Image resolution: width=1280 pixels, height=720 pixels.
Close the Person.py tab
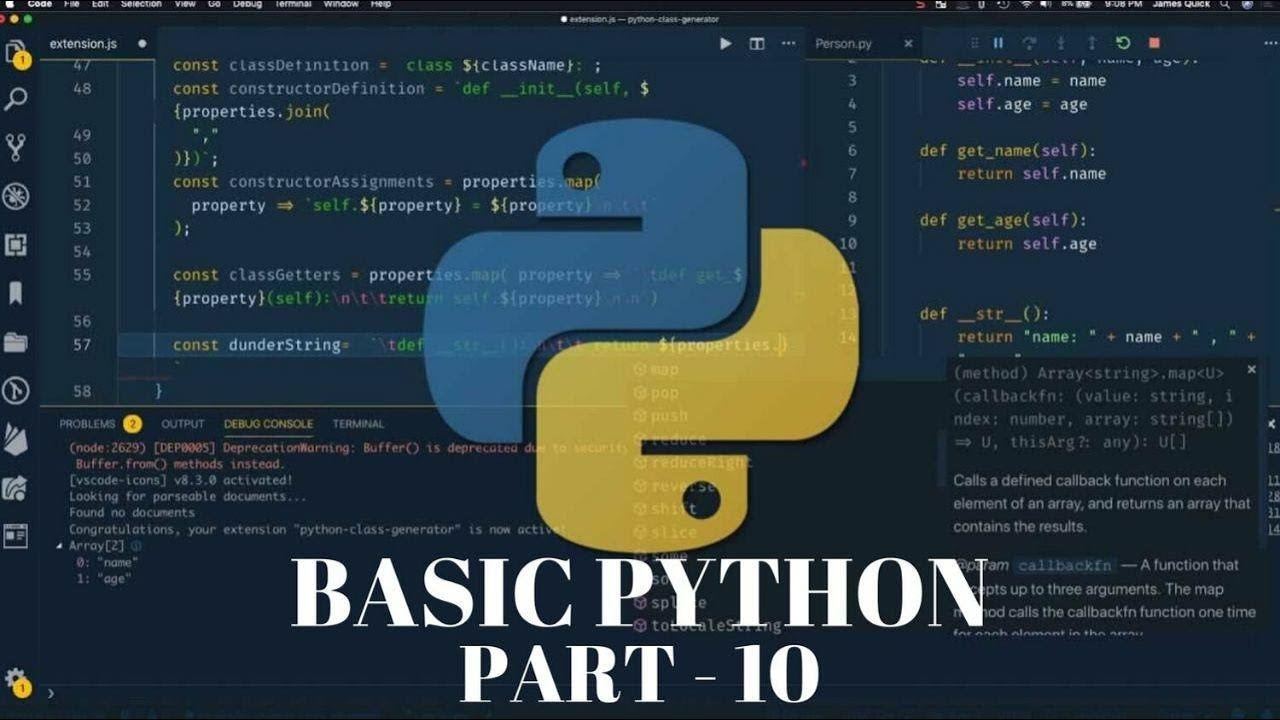[908, 43]
